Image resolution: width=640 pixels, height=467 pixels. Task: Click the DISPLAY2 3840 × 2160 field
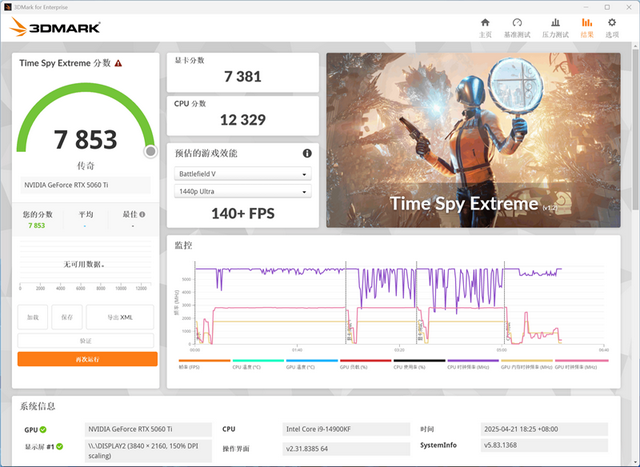click(148, 451)
